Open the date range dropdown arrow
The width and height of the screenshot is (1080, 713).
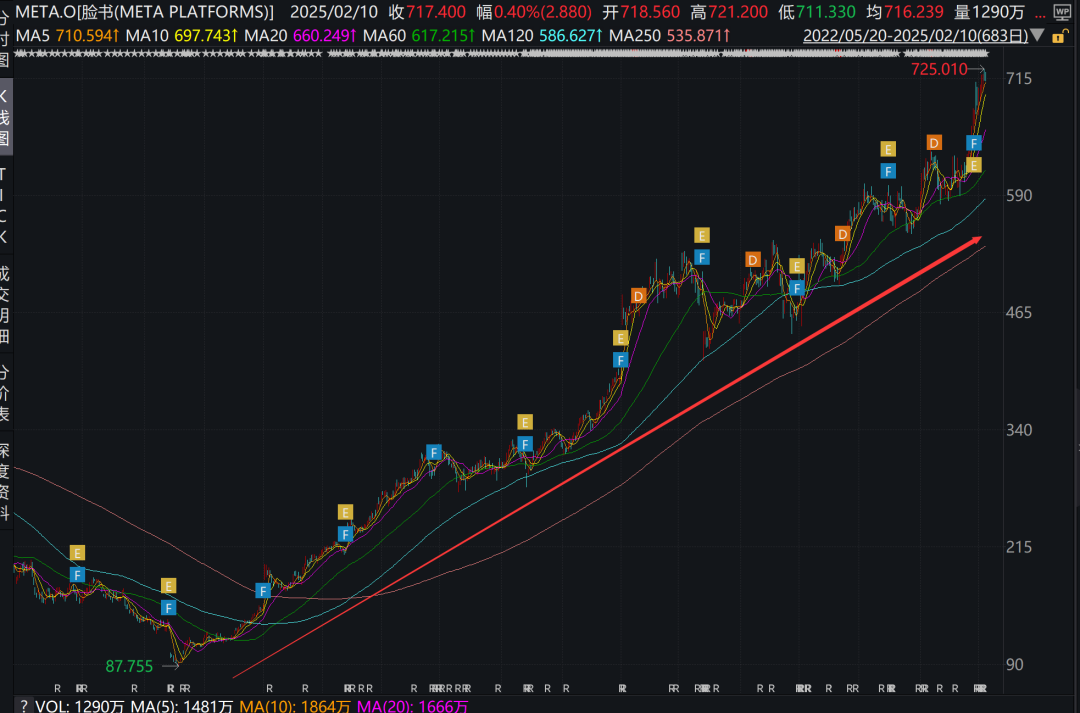point(1037,36)
